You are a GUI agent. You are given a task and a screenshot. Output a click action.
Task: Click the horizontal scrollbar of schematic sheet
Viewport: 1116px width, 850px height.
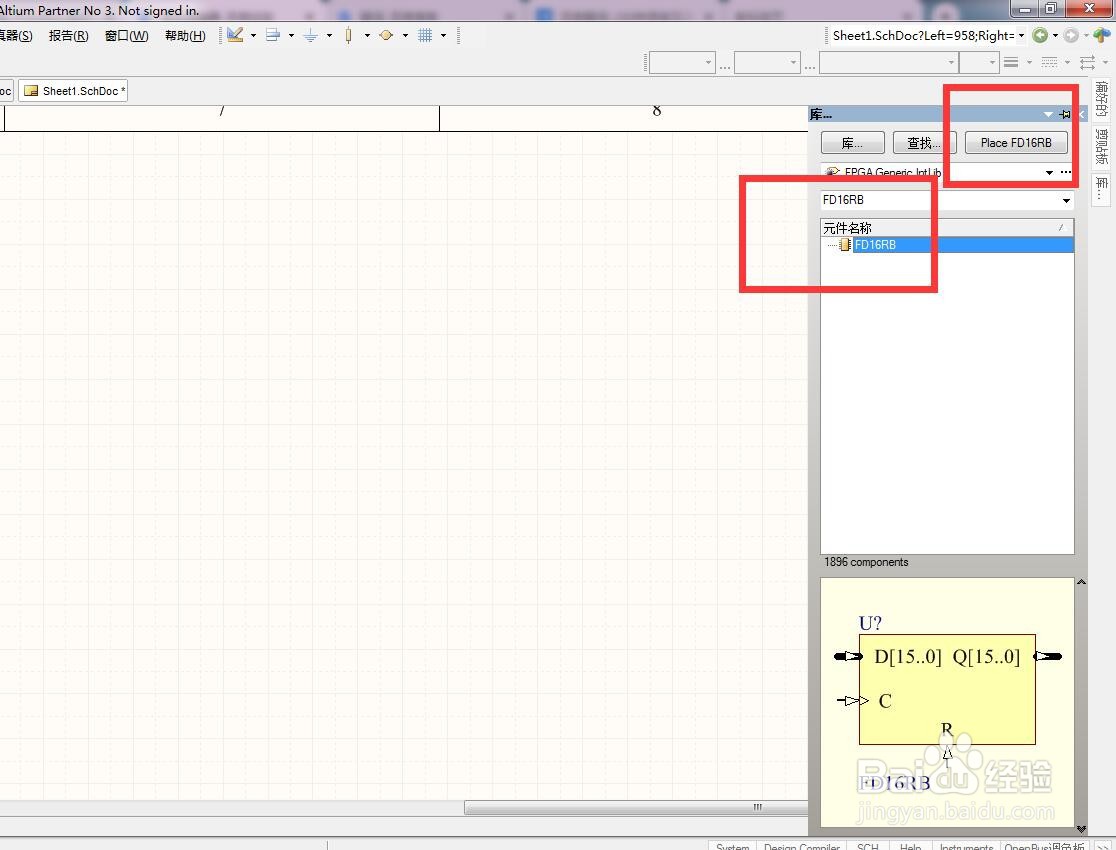pyautogui.click(x=636, y=807)
